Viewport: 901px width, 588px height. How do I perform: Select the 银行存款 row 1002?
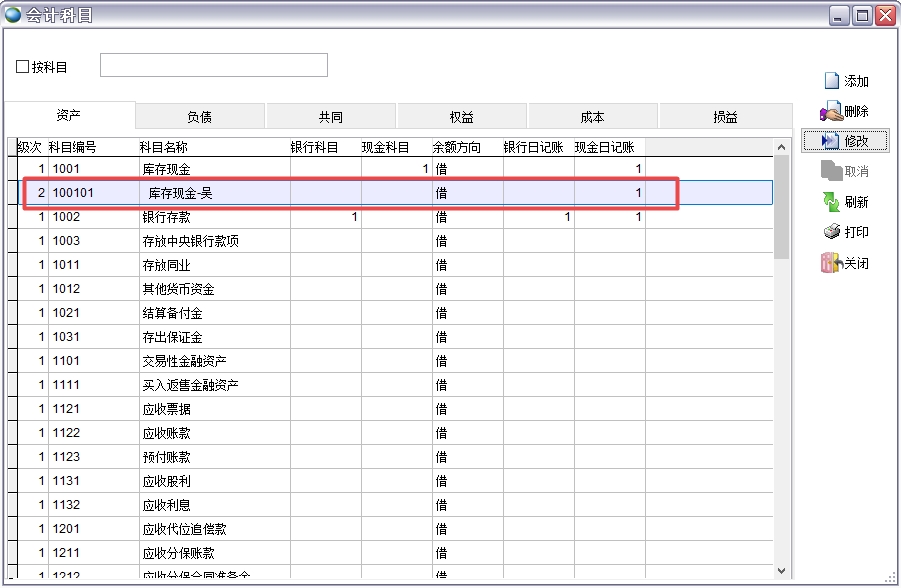(166, 217)
